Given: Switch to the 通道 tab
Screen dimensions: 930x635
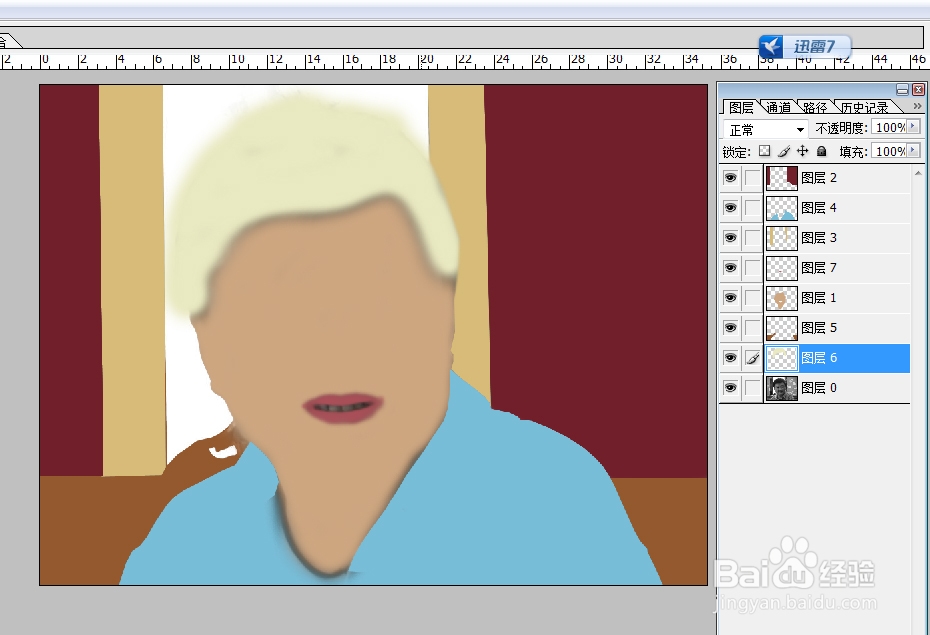Looking at the screenshot, I should 778,107.
